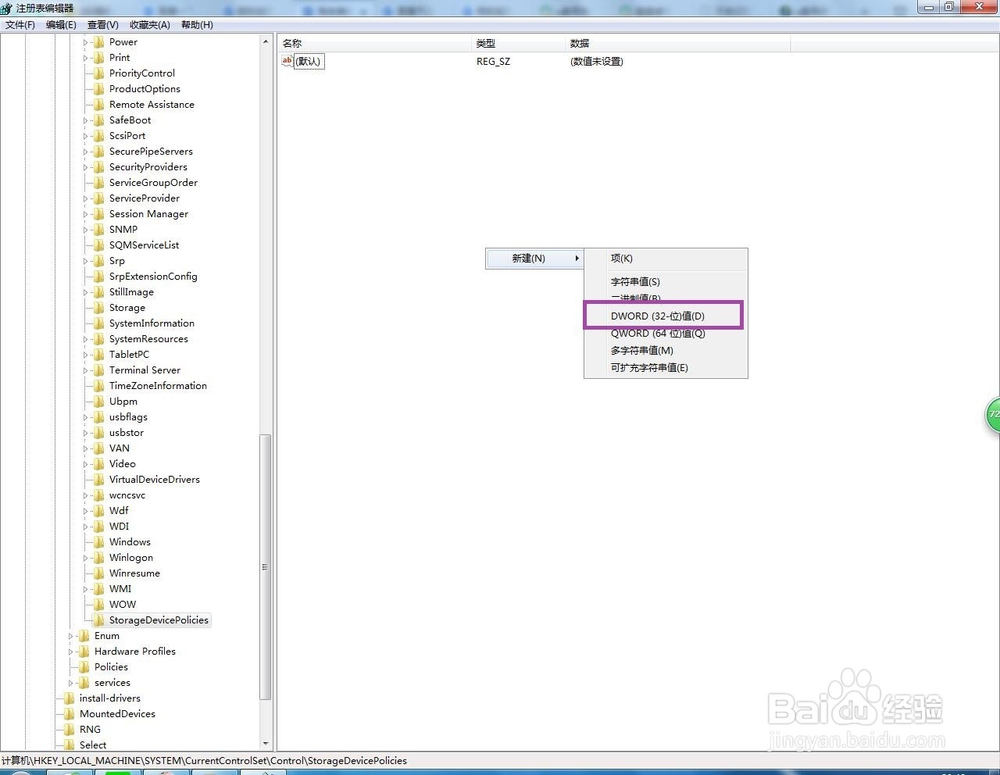Expand the SecurePipeServers tree node
The width and height of the screenshot is (1000, 775).
pyautogui.click(x=85, y=152)
